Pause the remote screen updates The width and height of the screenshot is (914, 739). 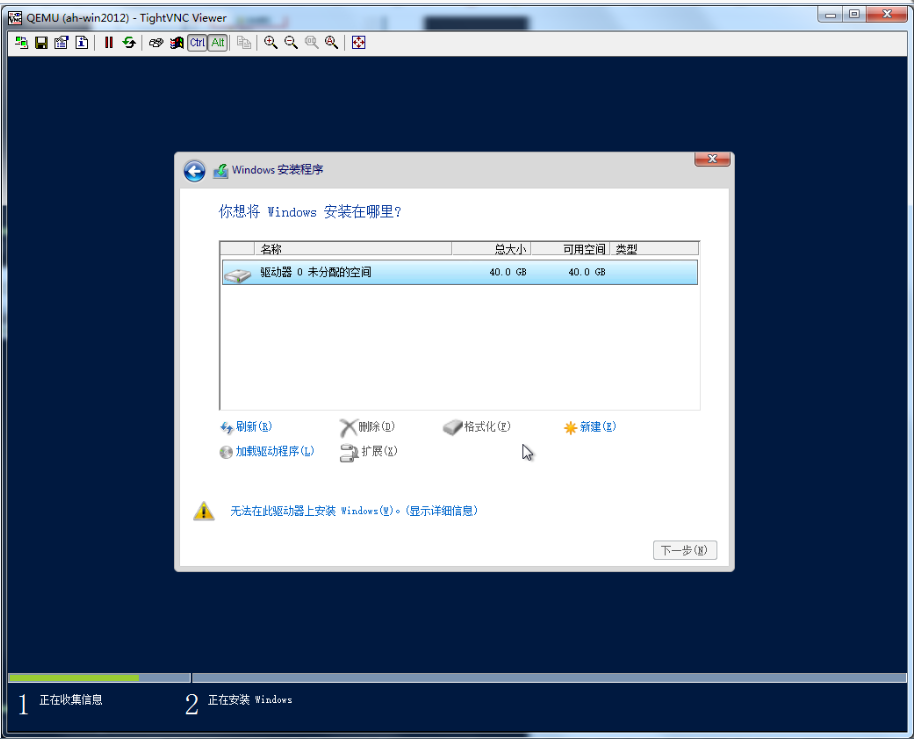[109, 43]
